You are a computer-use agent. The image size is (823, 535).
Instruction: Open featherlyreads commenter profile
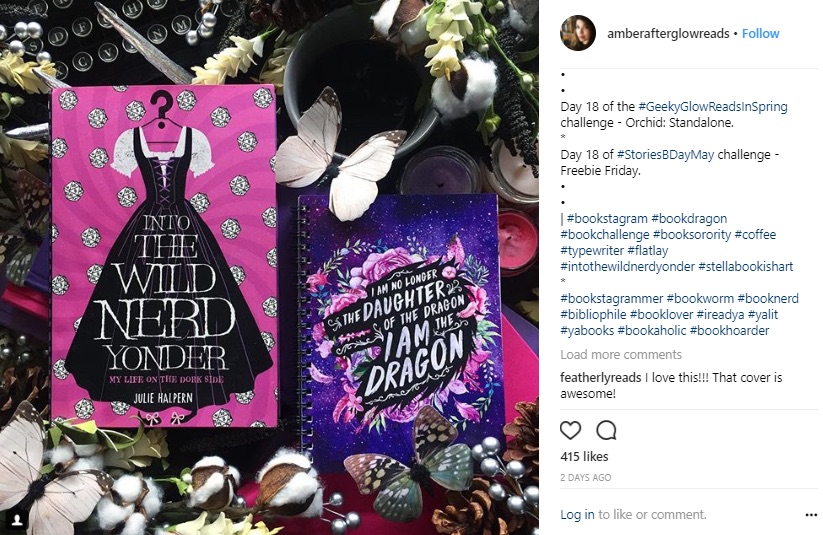600,377
